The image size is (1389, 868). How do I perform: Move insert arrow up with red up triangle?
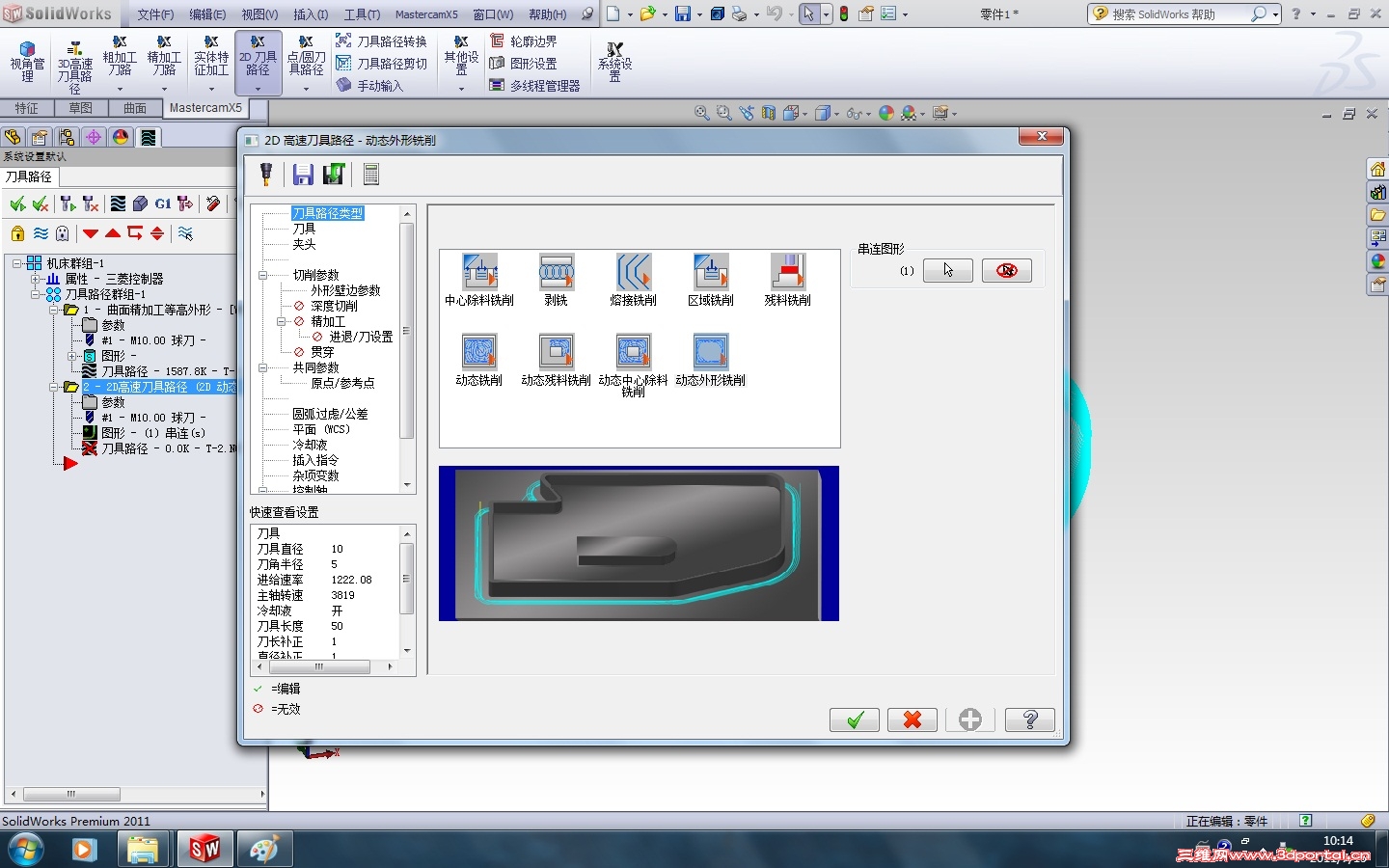pyautogui.click(x=113, y=233)
